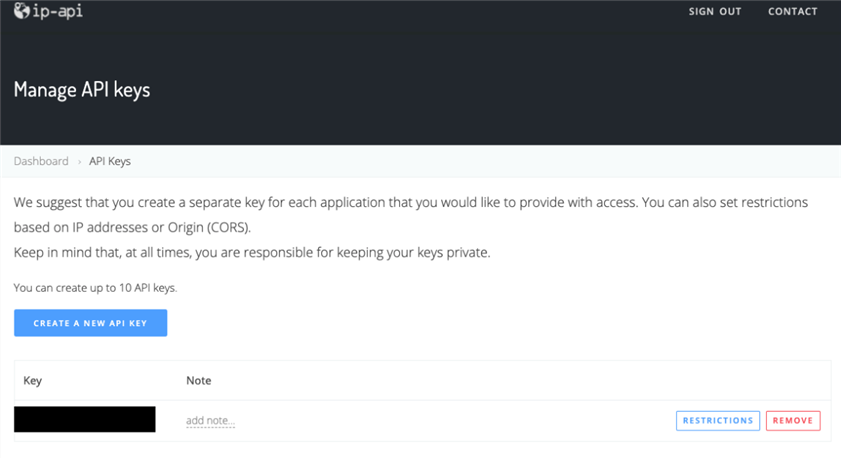The width and height of the screenshot is (841, 458).
Task: Open Restrictions for the API key
Action: [718, 421]
